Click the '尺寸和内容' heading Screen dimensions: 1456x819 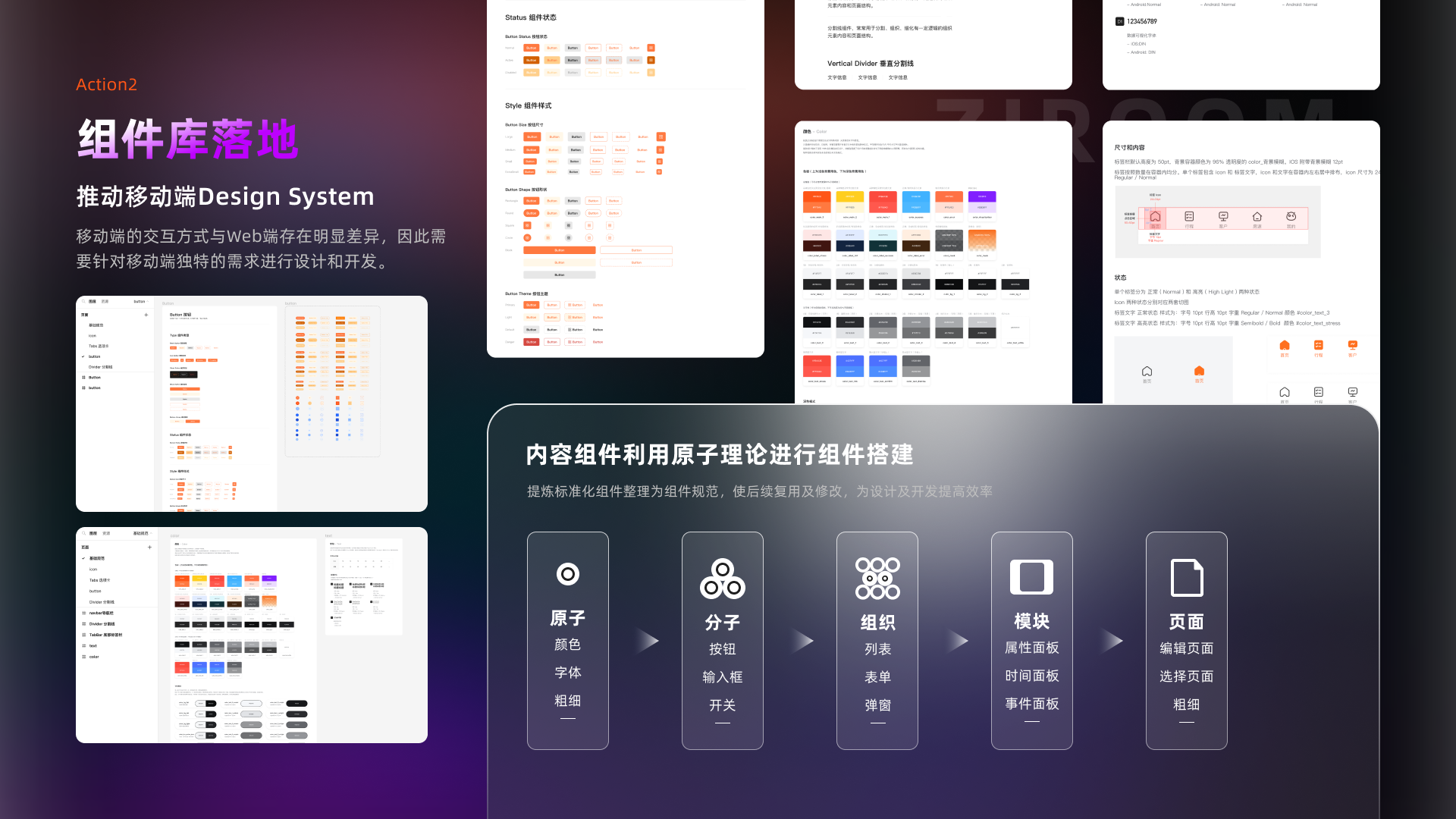click(1130, 148)
